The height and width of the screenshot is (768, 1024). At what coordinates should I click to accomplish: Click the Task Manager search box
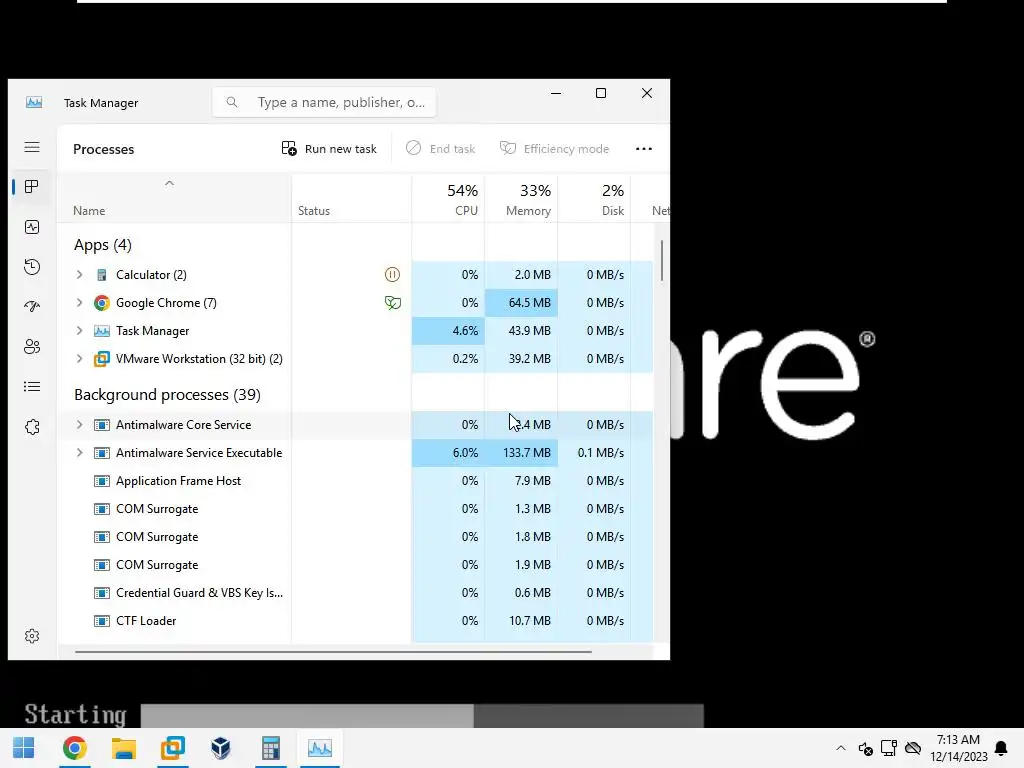(x=324, y=103)
